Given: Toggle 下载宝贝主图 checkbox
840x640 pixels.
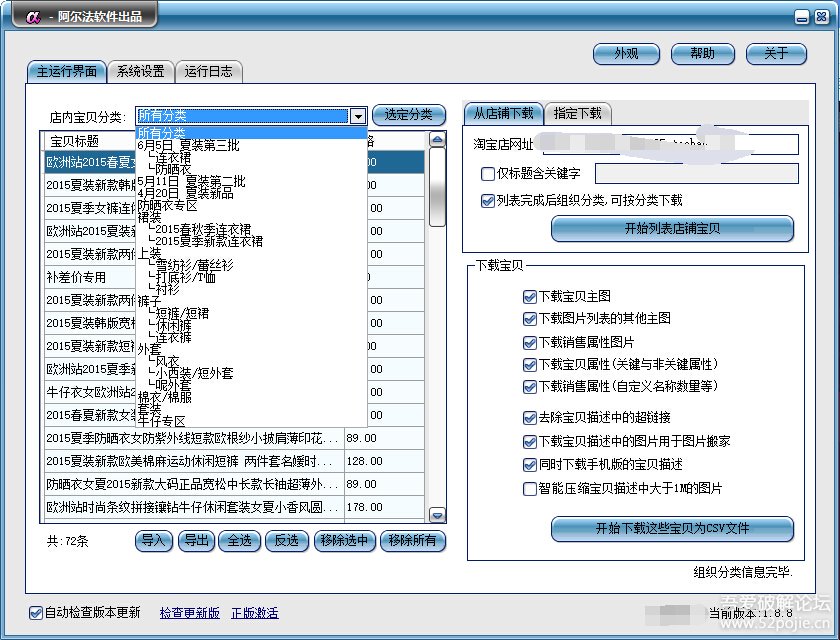Looking at the screenshot, I should click(530, 297).
